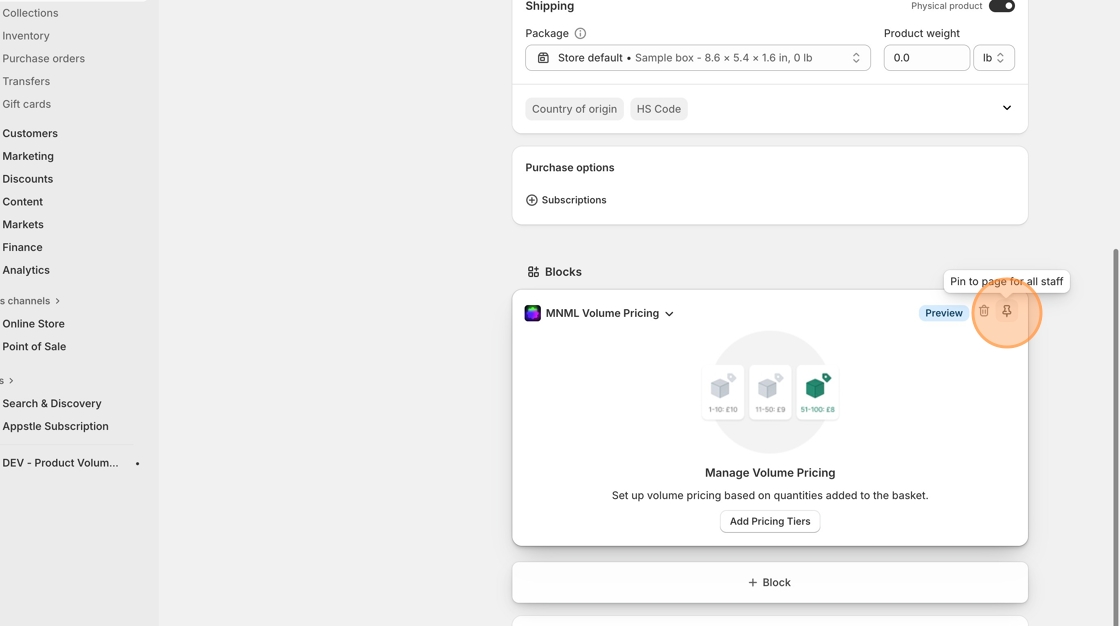Viewport: 1120px width, 626px height.
Task: Click the Preview badge
Action: pyautogui.click(x=943, y=313)
